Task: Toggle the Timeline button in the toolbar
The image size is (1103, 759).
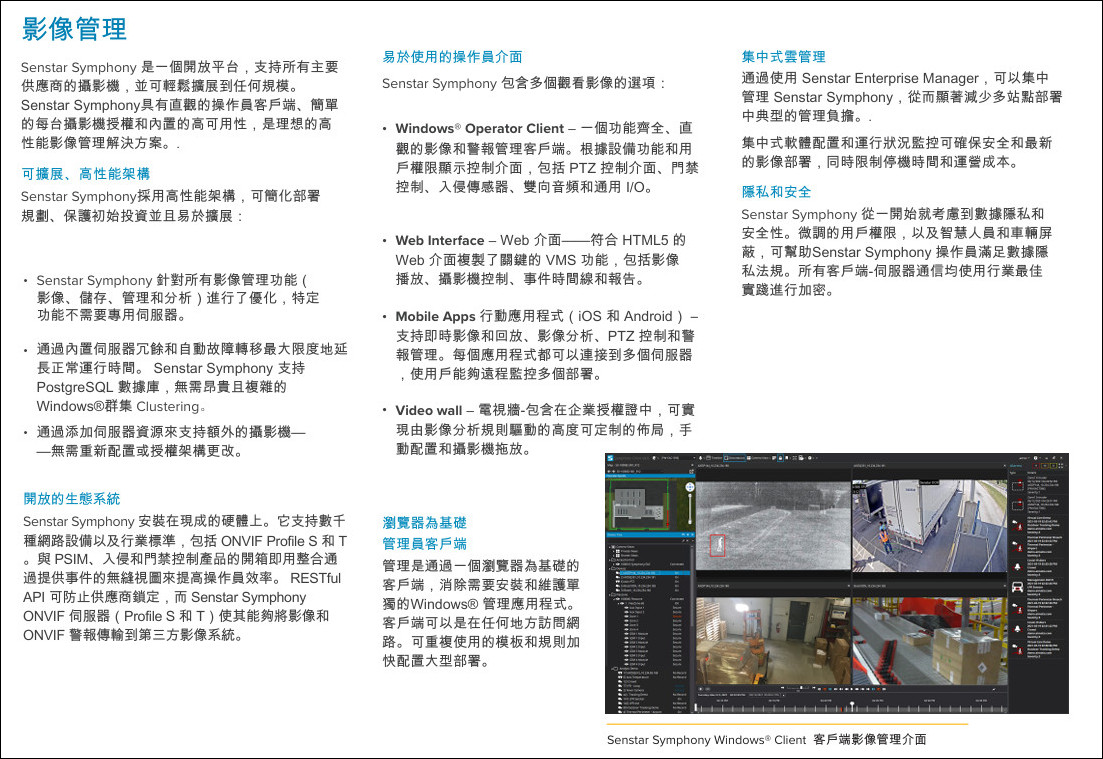Action: point(713,458)
